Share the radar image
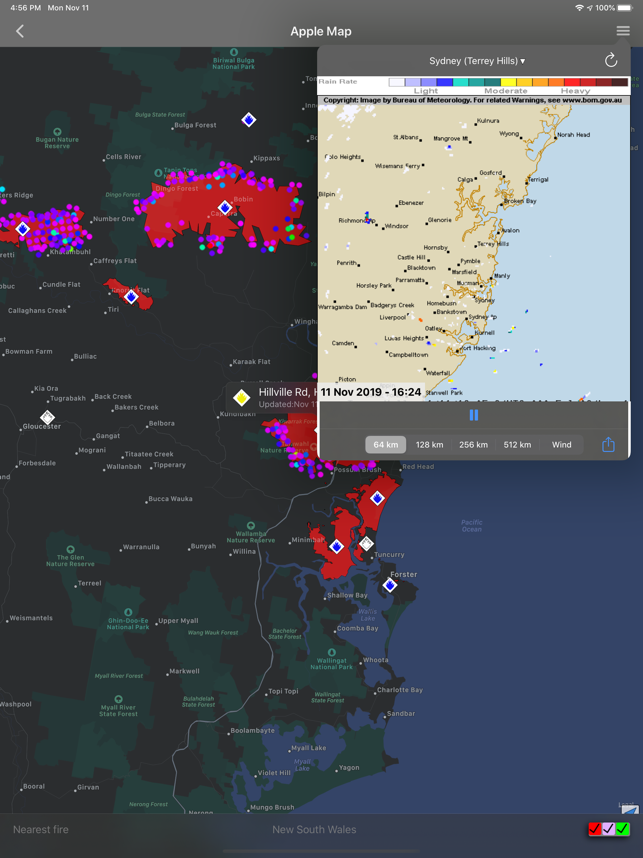This screenshot has height=858, width=643. tap(608, 444)
